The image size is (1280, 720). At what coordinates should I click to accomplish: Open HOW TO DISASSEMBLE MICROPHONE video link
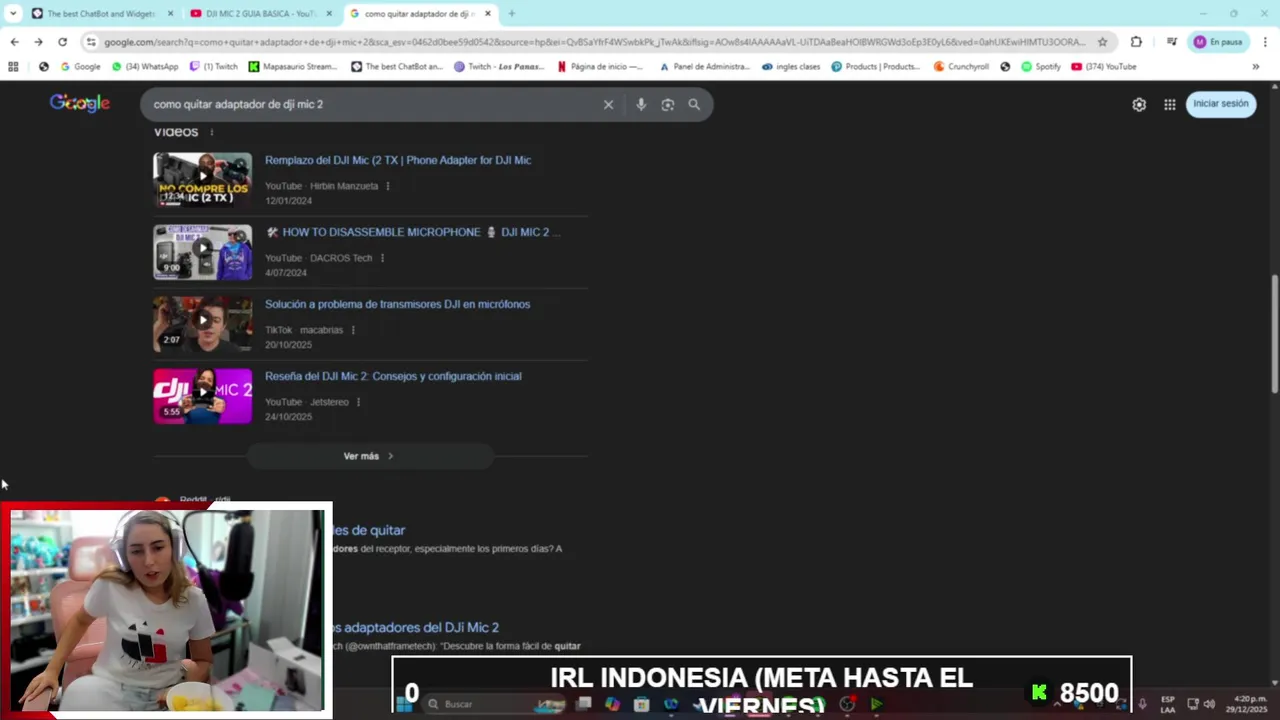coord(413,232)
